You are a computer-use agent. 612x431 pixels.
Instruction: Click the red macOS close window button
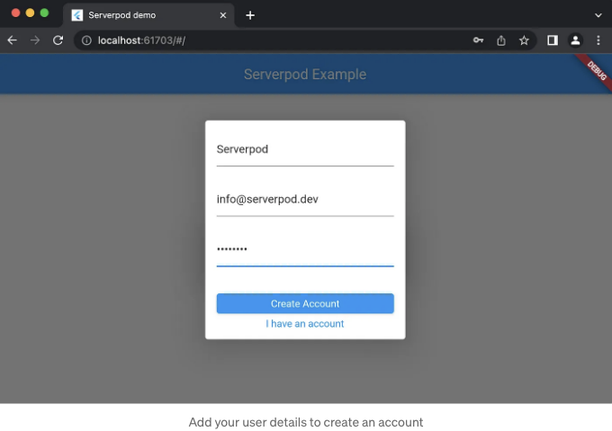(x=16, y=13)
